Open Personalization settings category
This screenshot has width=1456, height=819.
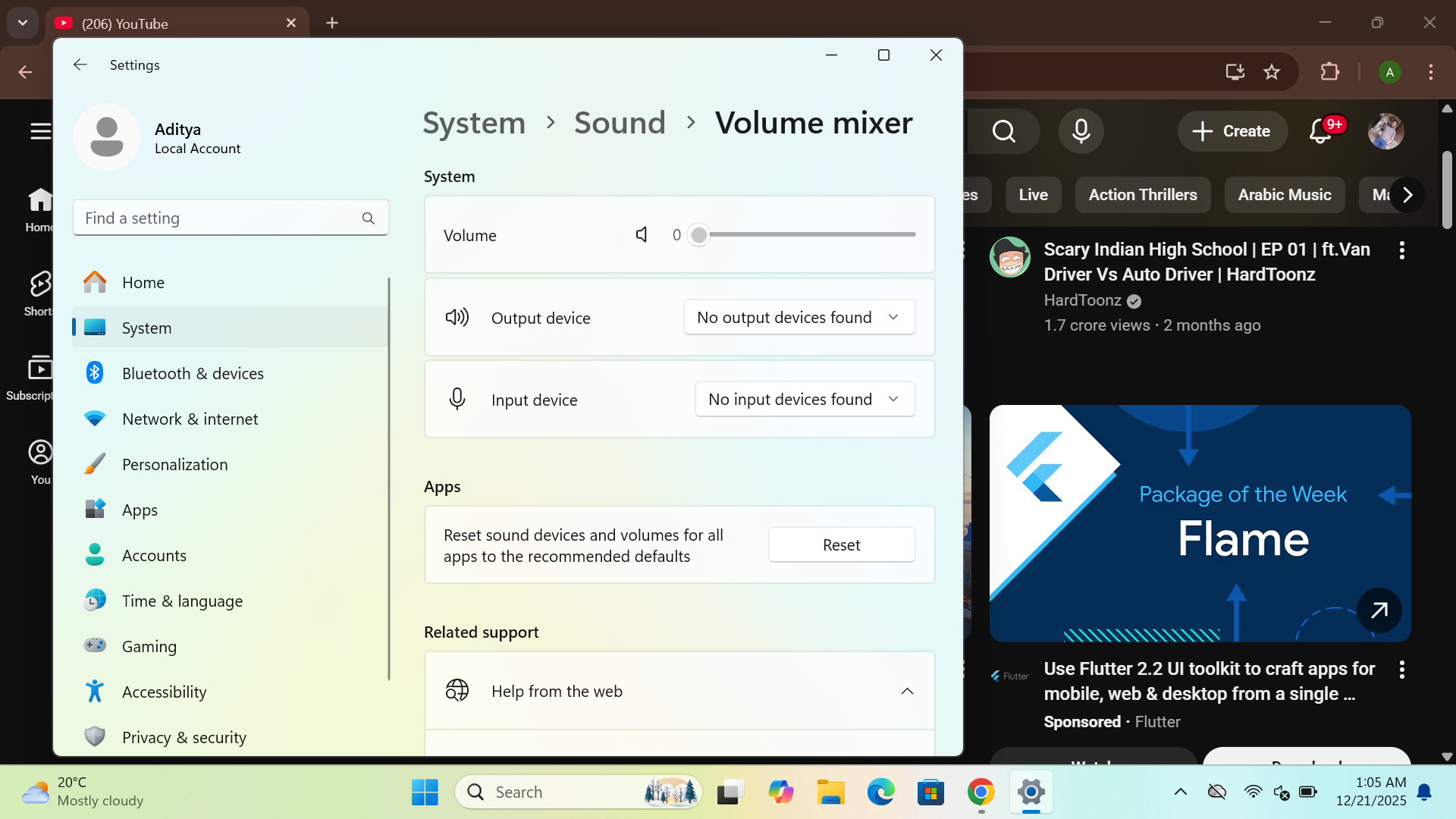(174, 465)
